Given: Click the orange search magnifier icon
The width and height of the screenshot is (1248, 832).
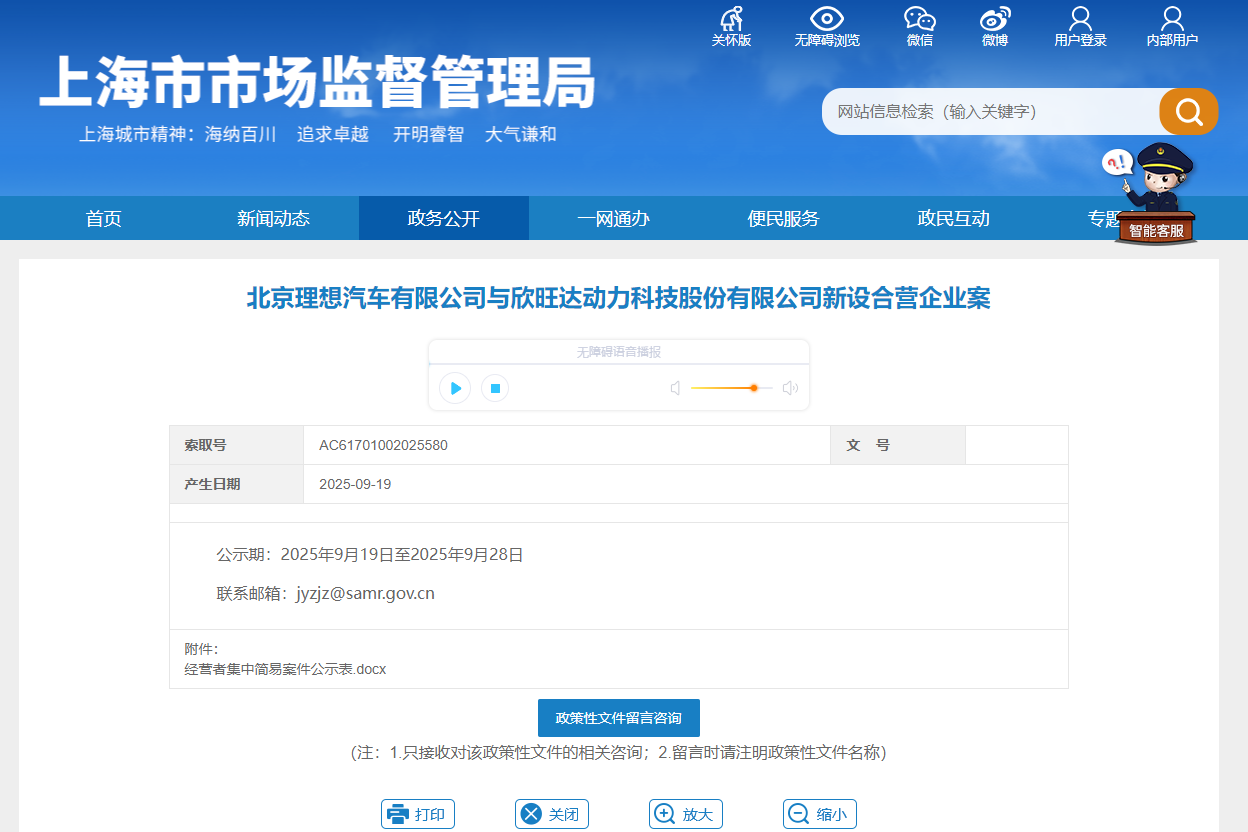Looking at the screenshot, I should (x=1188, y=111).
